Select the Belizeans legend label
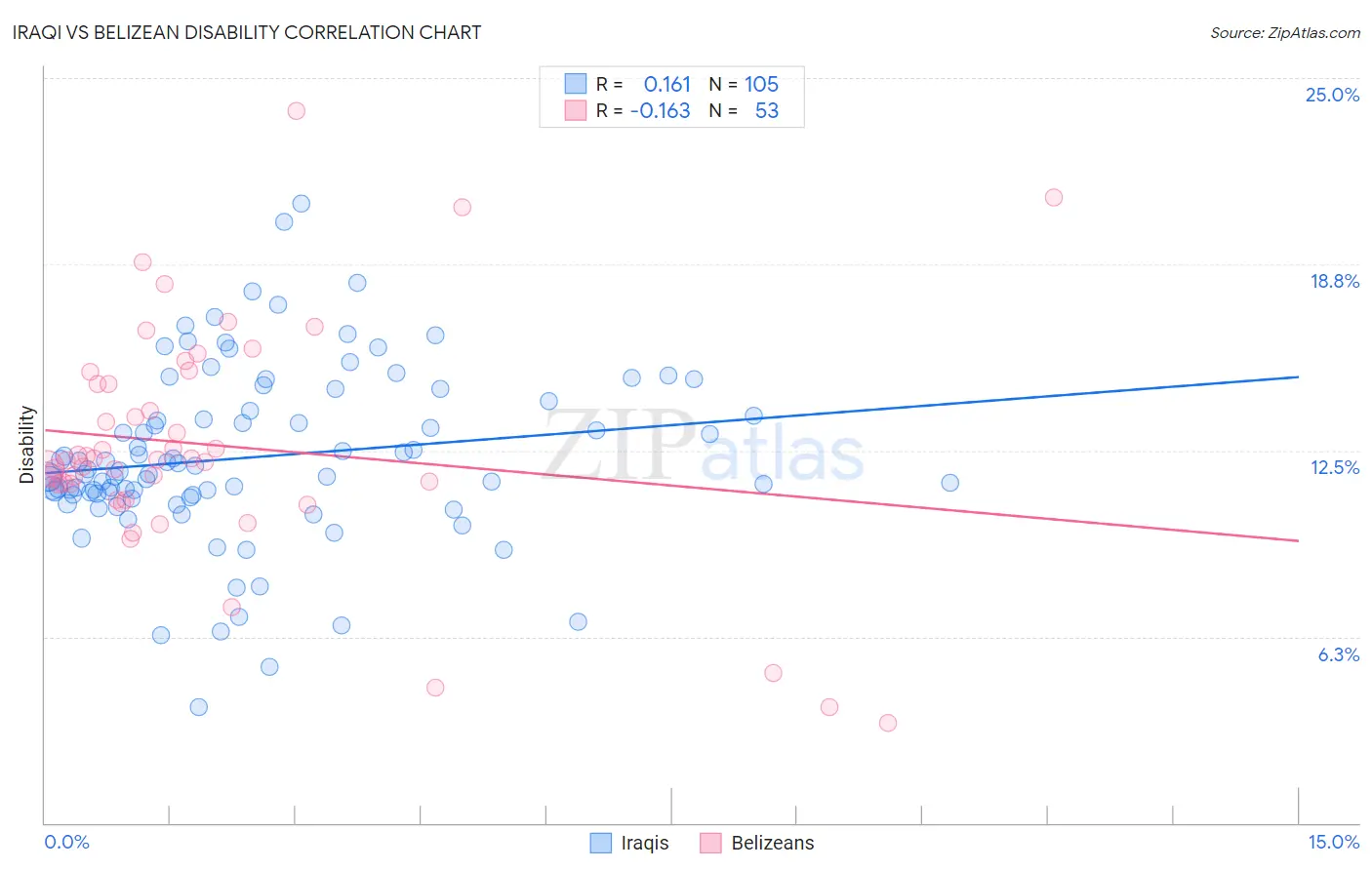Viewport: 1372px width, 870px height. point(773,843)
